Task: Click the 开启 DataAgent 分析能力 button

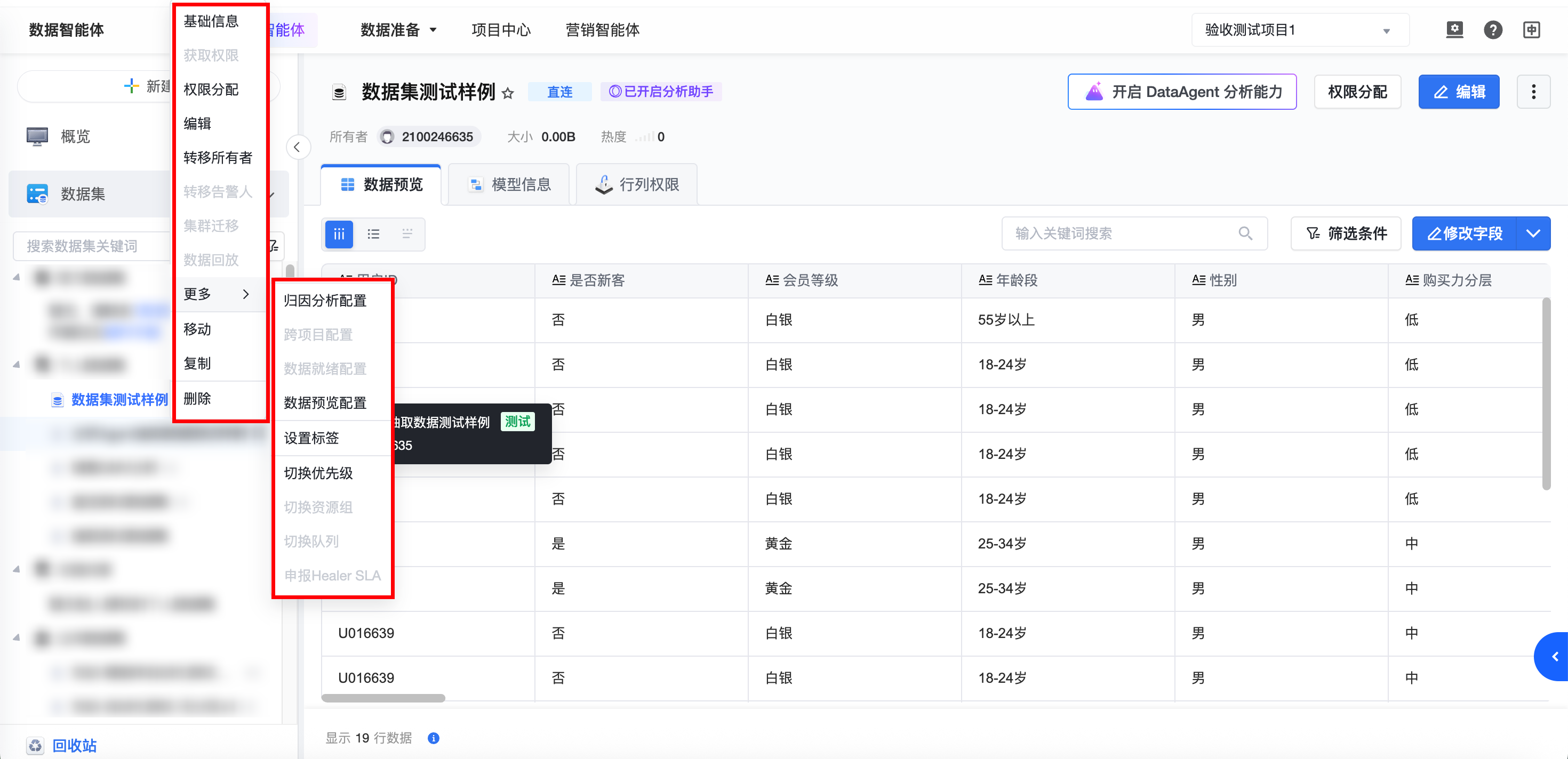Action: click(x=1181, y=92)
